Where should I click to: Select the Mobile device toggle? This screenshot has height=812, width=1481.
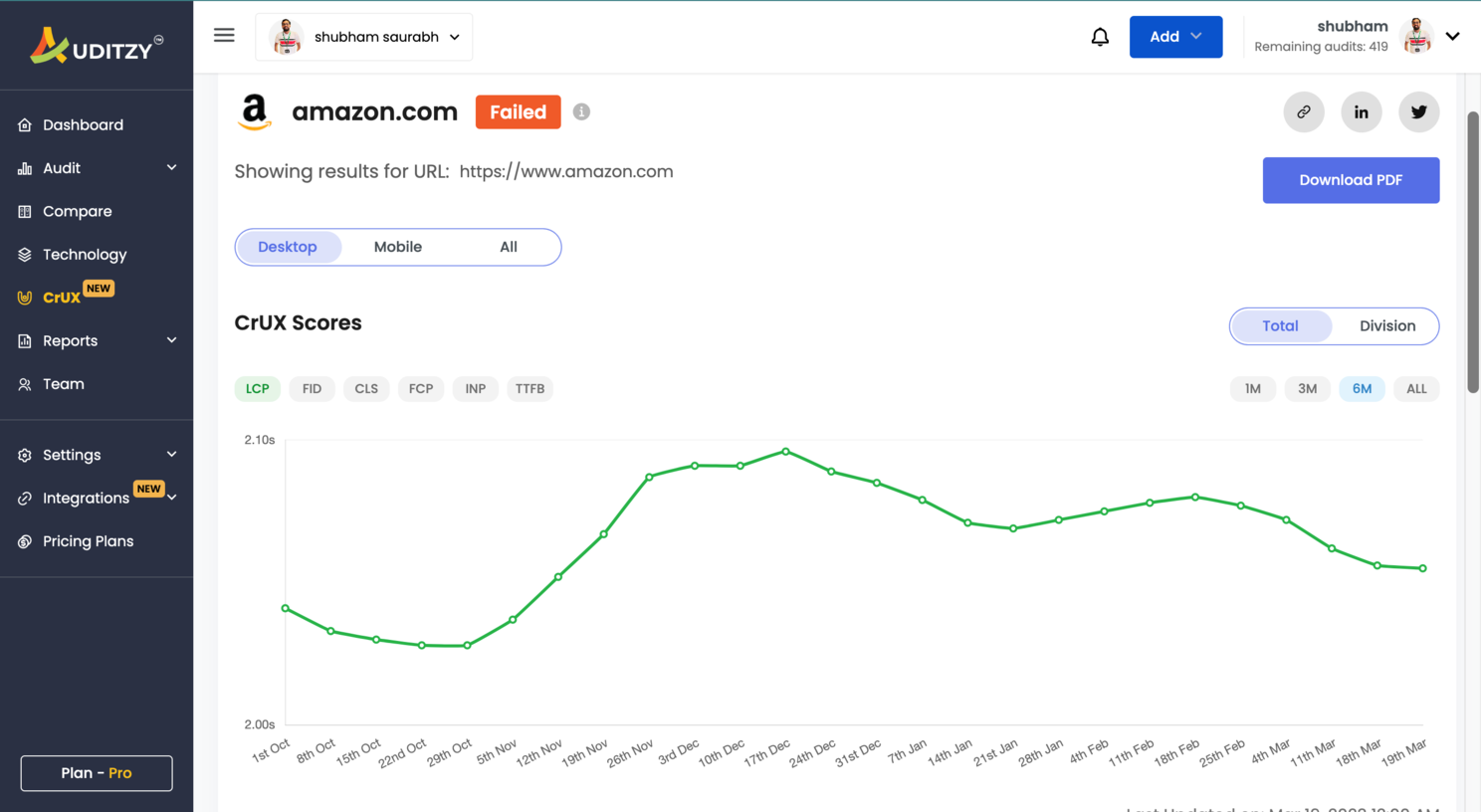398,247
